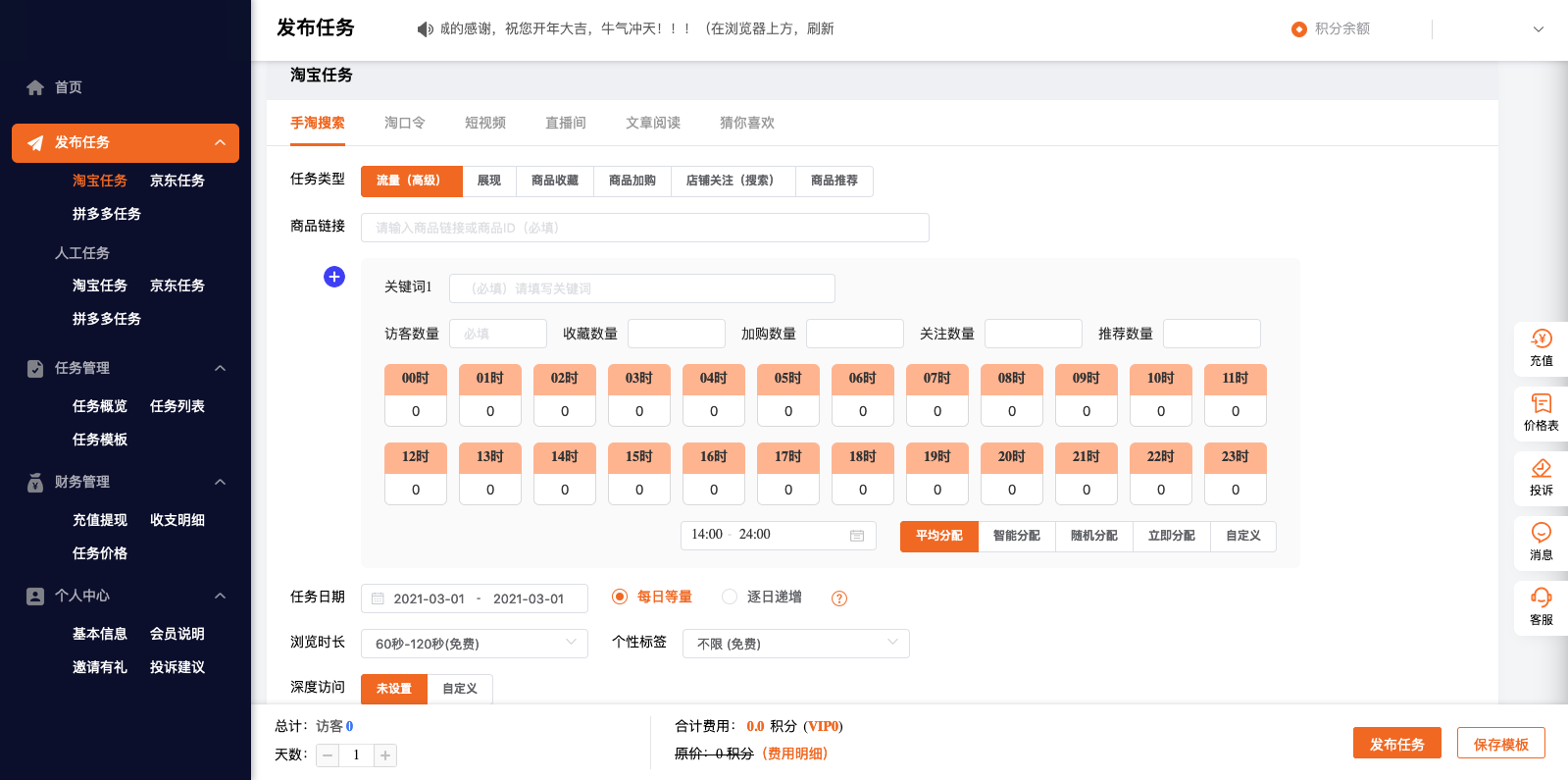The height and width of the screenshot is (780, 1568).
Task: Click the 发布任务 submit button
Action: 1396,744
